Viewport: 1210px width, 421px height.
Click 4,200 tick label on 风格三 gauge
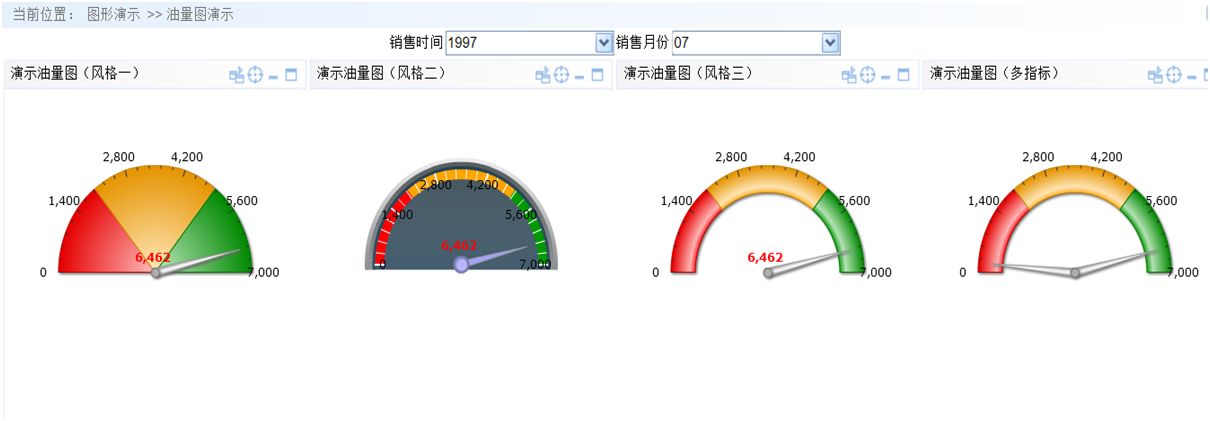pyautogui.click(x=799, y=157)
